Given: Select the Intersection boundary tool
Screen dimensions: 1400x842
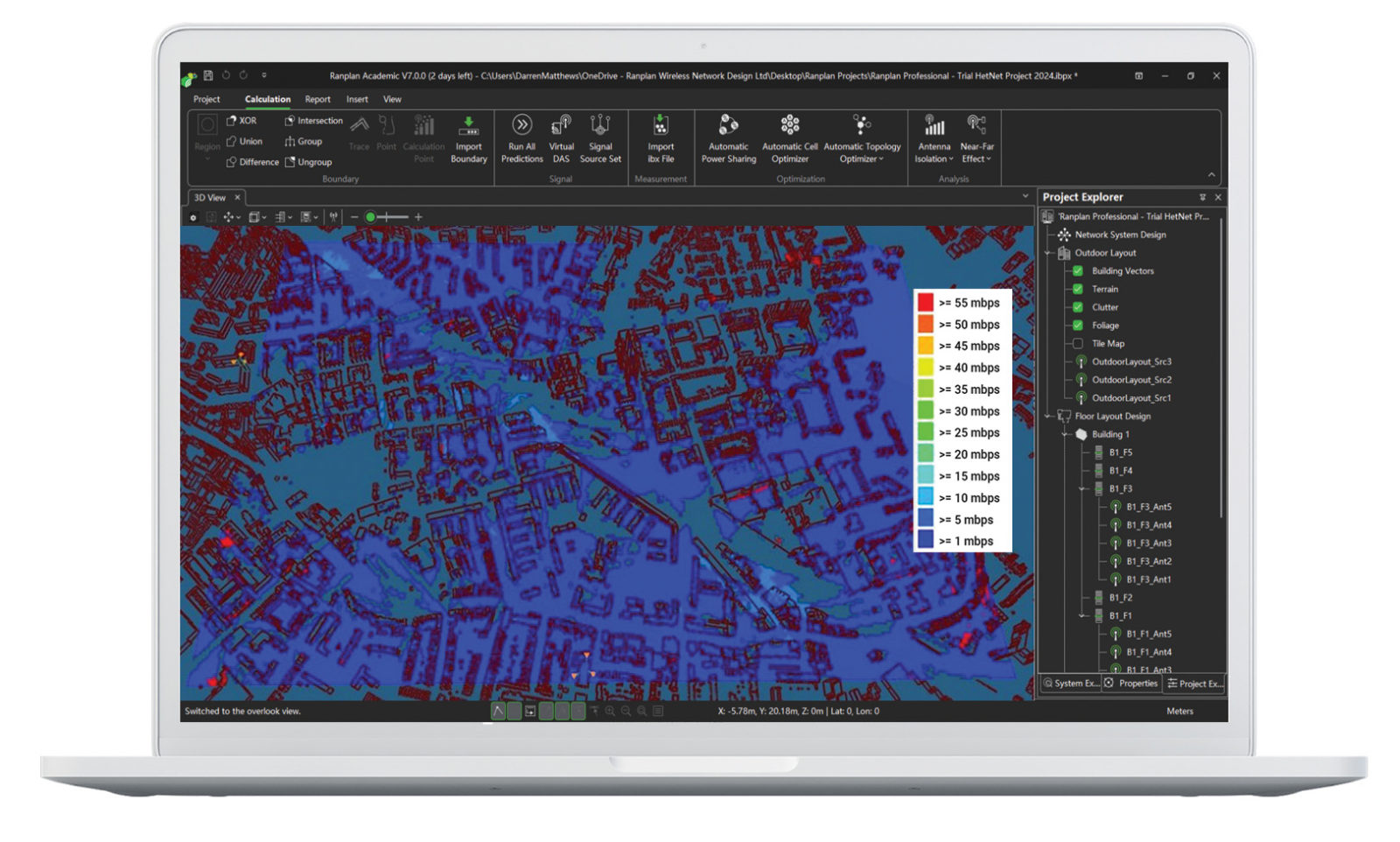Looking at the screenshot, I should coord(313,121).
